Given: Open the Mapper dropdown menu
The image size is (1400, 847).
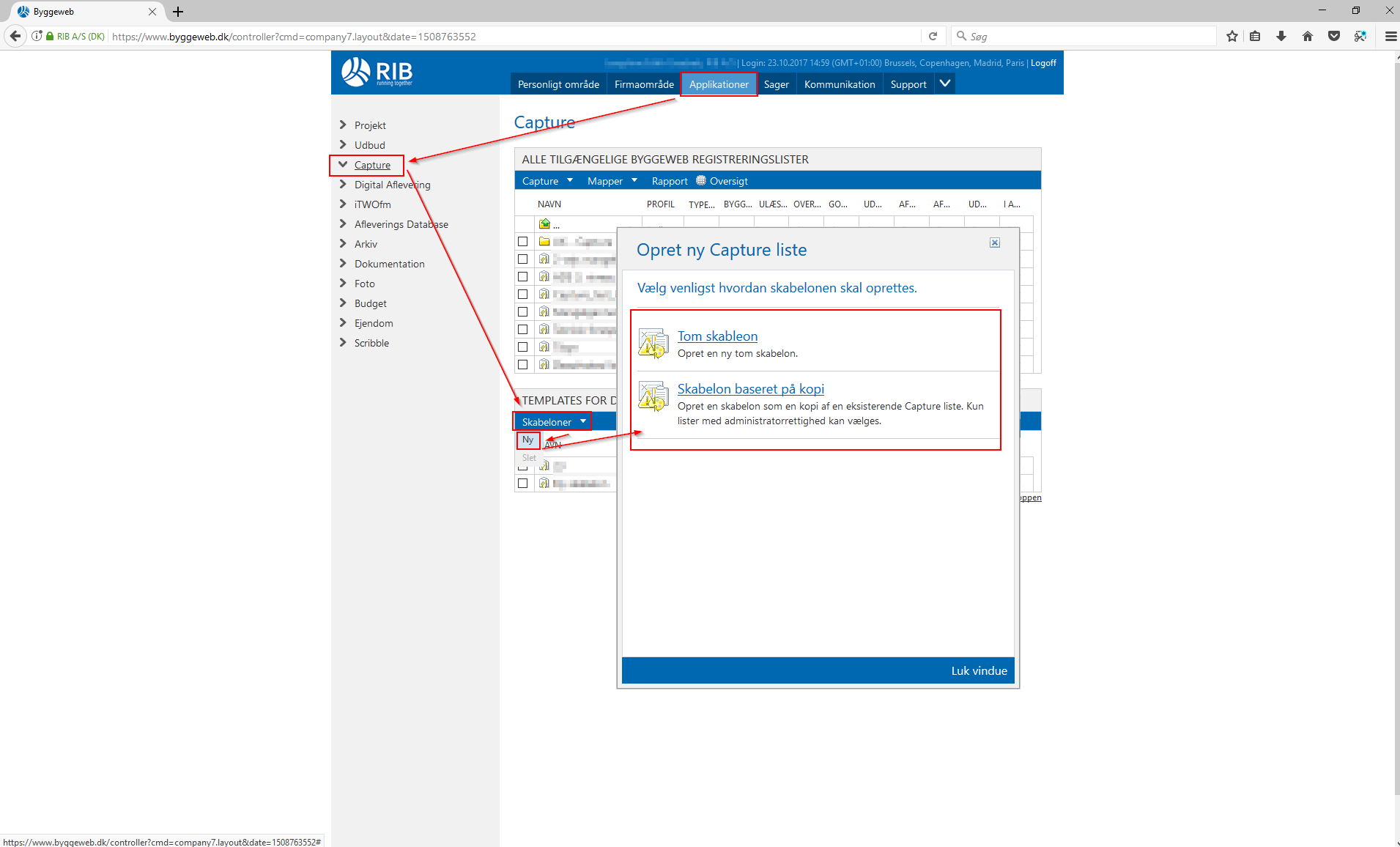Looking at the screenshot, I should click(612, 181).
